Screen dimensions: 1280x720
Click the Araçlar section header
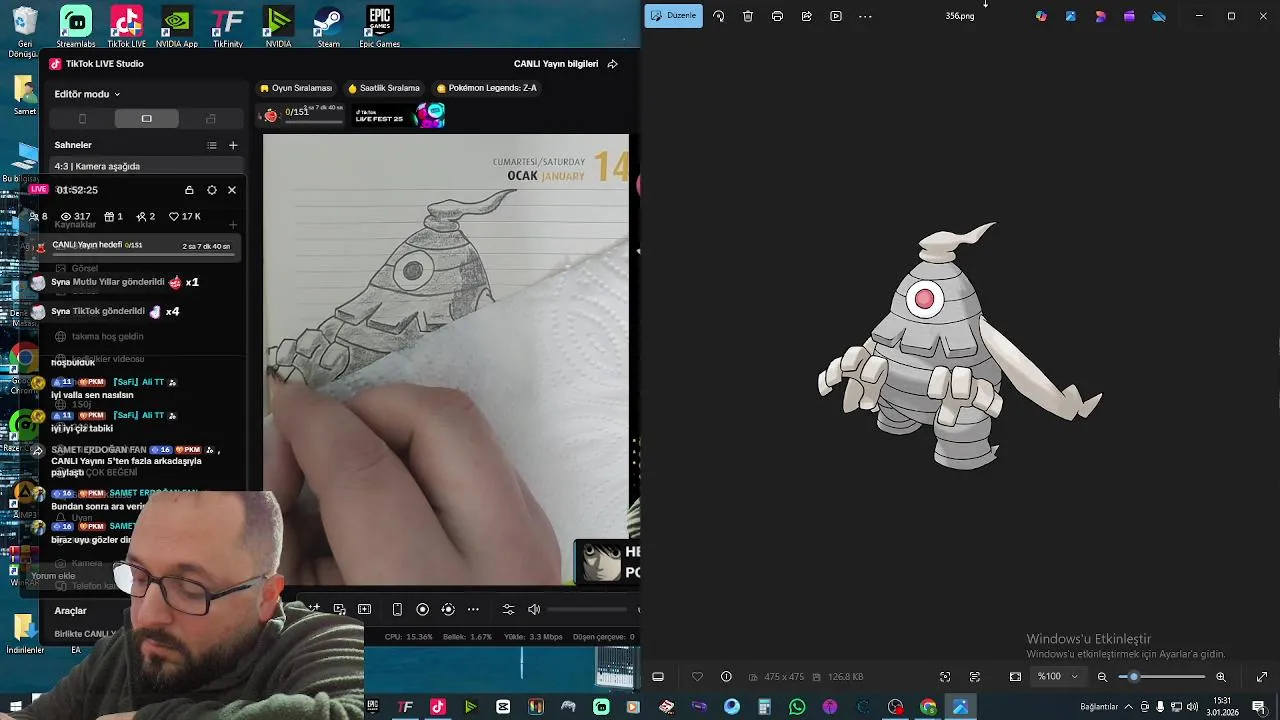tap(70, 610)
